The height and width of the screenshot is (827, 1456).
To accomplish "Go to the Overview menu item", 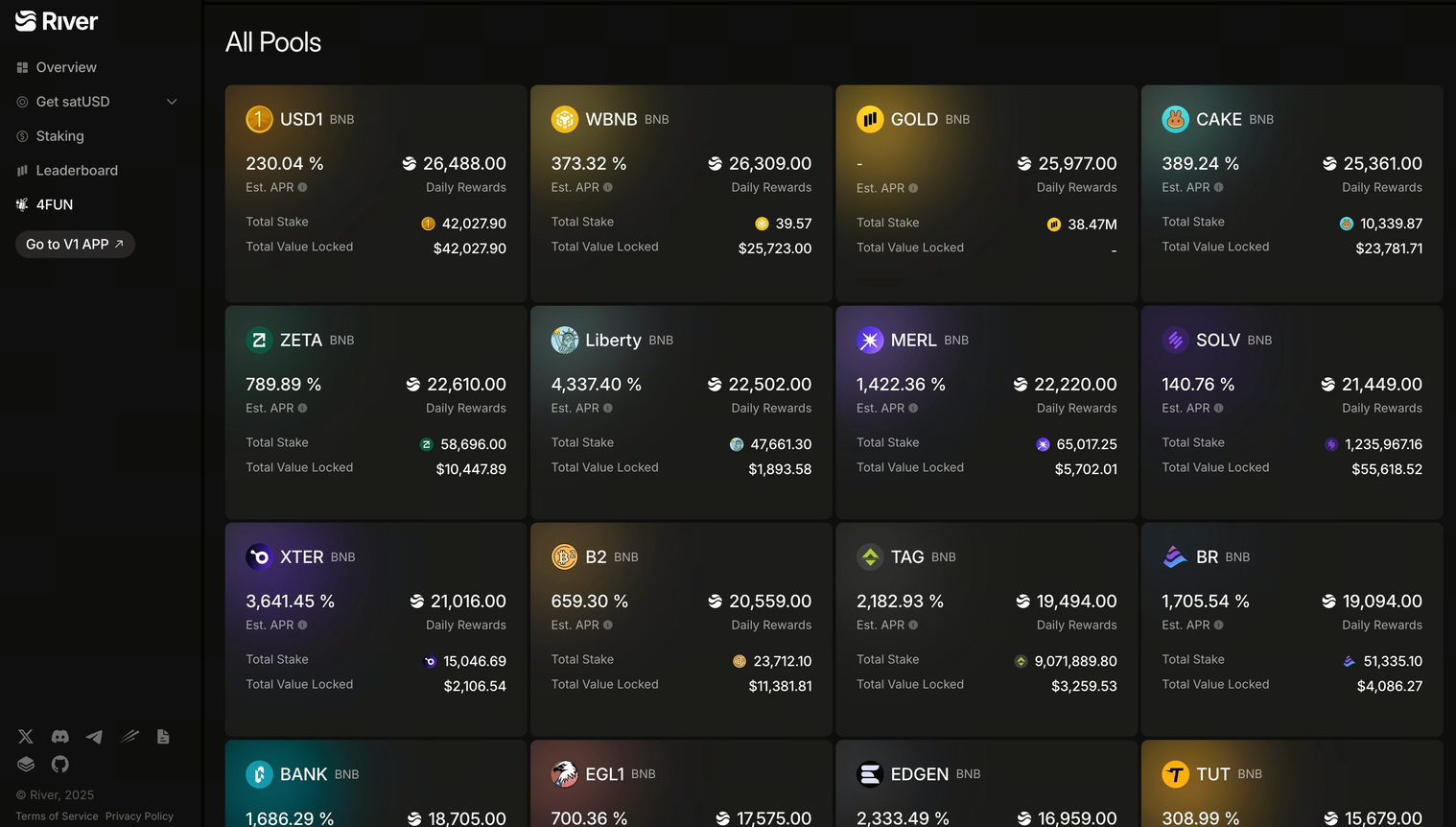I will click(x=66, y=67).
